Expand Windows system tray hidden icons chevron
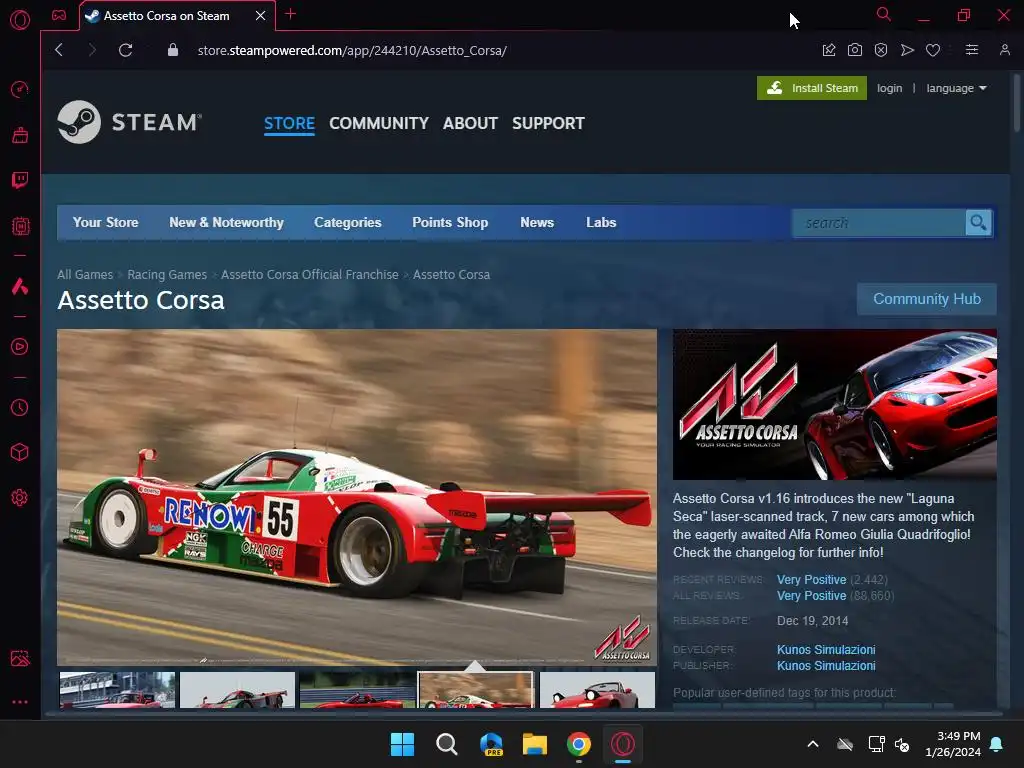1024x768 pixels. click(x=813, y=744)
